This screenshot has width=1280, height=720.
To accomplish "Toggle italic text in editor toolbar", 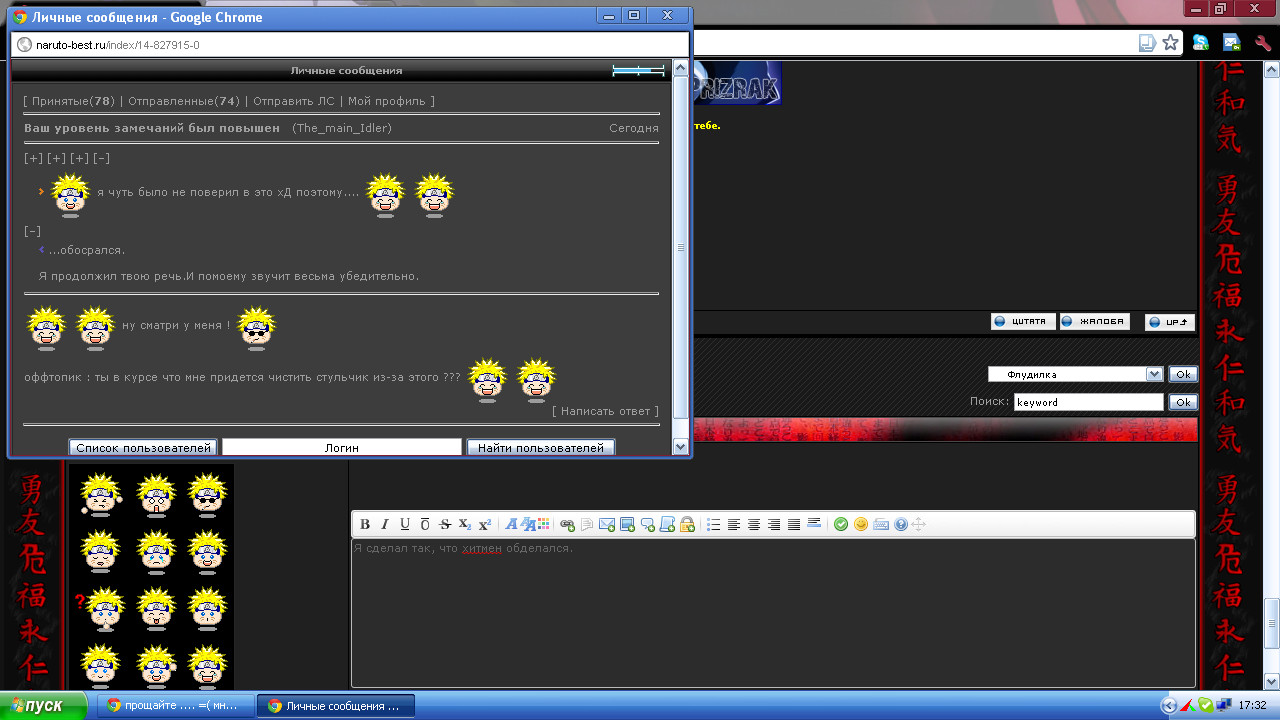I will (x=385, y=524).
